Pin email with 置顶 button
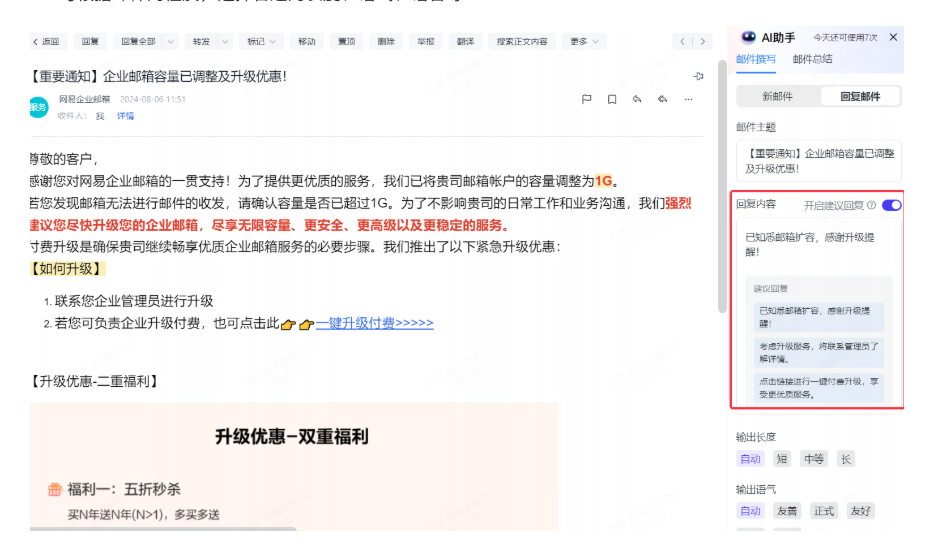This screenshot has width=935, height=545. (x=346, y=41)
